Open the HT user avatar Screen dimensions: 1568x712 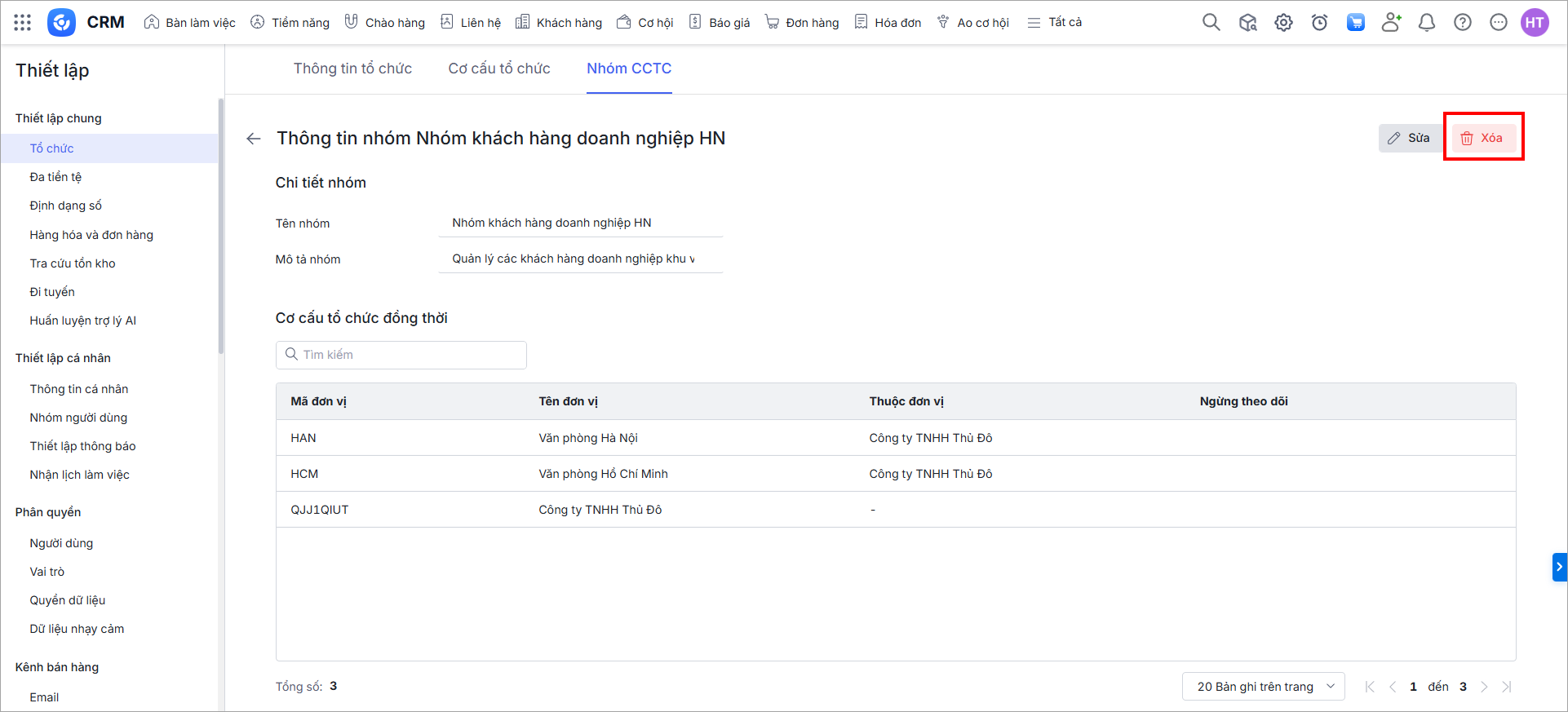tap(1534, 22)
